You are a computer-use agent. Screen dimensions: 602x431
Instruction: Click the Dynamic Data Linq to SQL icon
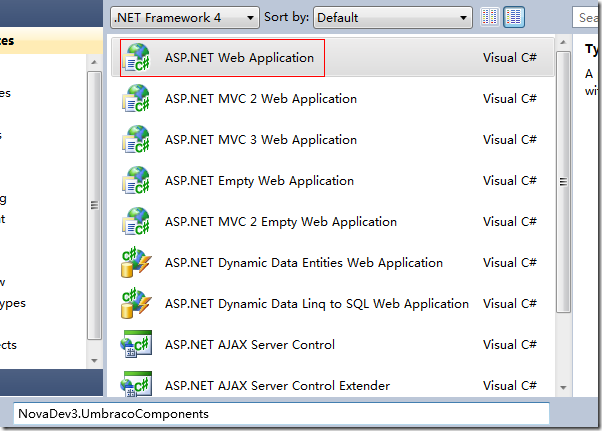136,304
